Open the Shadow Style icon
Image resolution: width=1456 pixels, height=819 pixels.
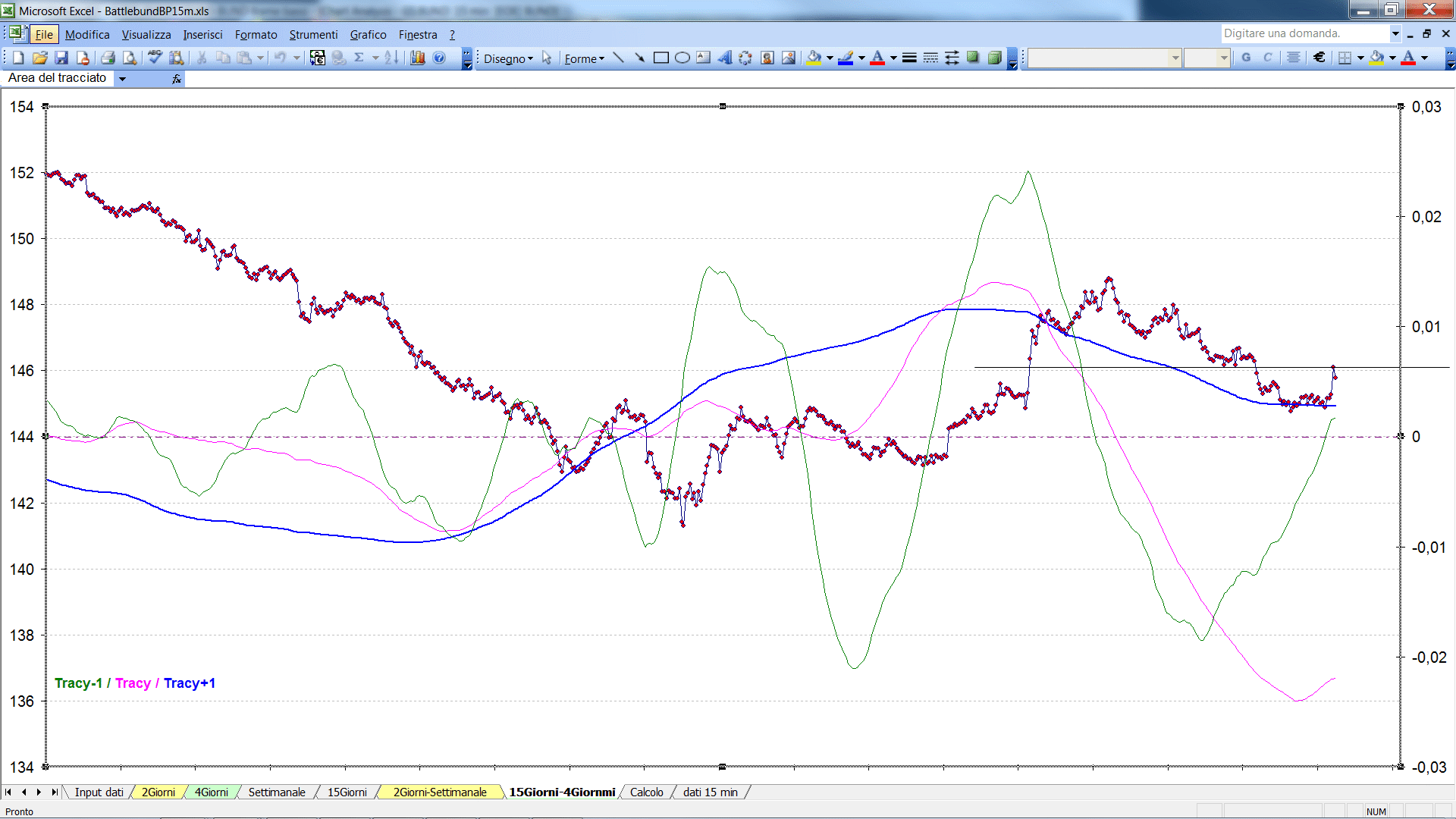coord(973,58)
